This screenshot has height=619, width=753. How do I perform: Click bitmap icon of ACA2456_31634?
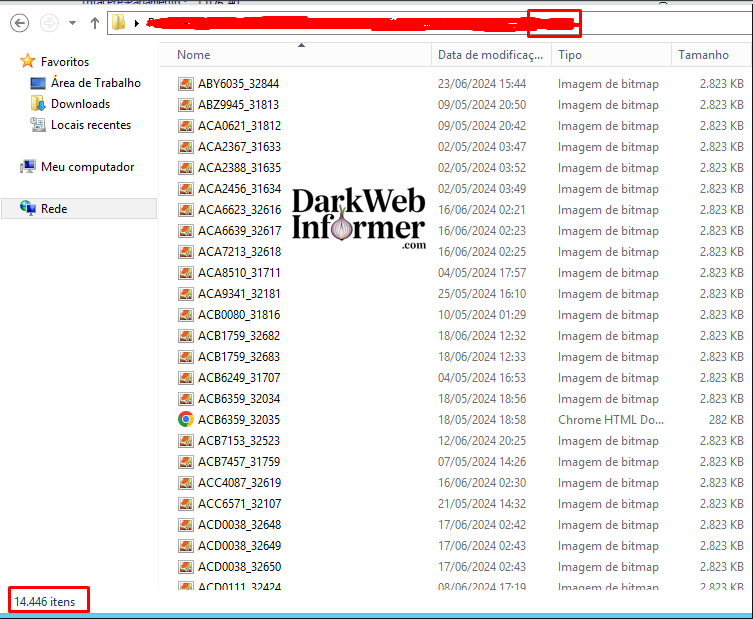point(186,189)
